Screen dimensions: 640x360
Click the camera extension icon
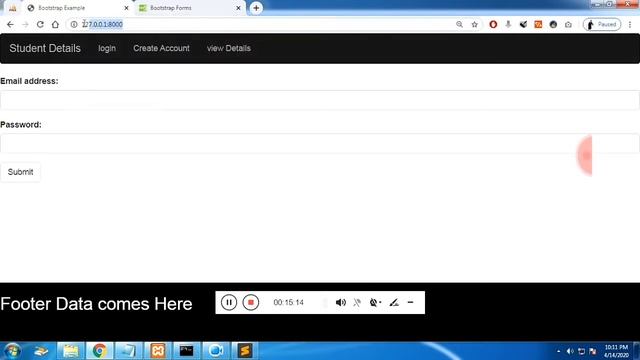(x=568, y=24)
